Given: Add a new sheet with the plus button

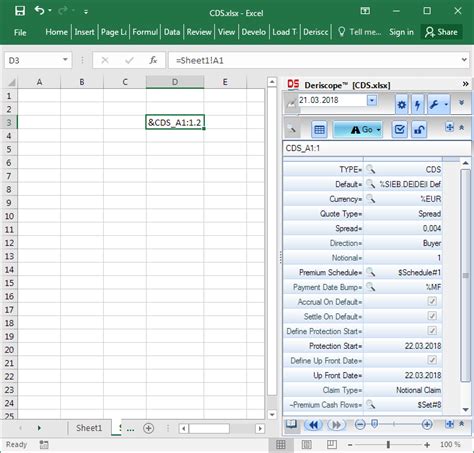Looking at the screenshot, I should tap(148, 428).
